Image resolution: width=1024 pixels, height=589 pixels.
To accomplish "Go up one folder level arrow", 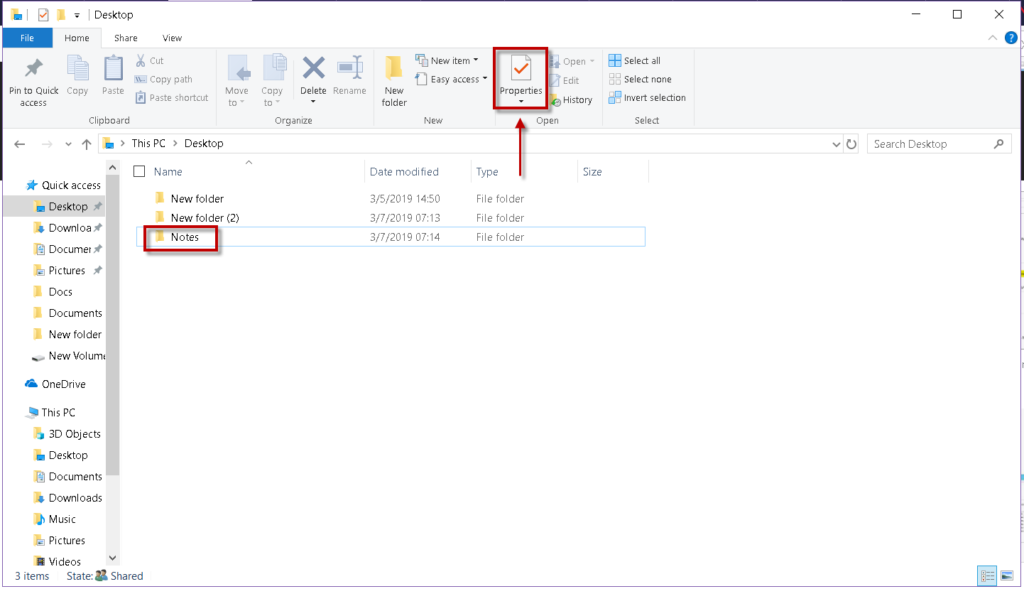I will coord(86,144).
